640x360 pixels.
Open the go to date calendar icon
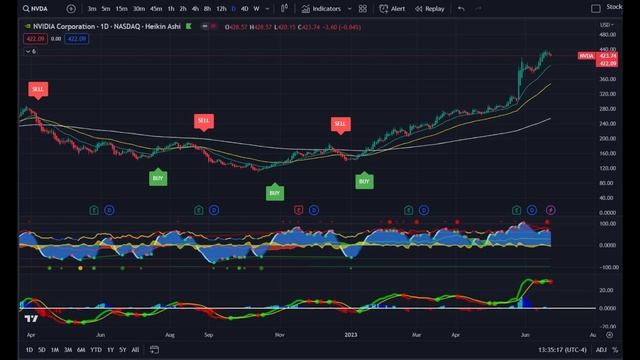[x=154, y=349]
